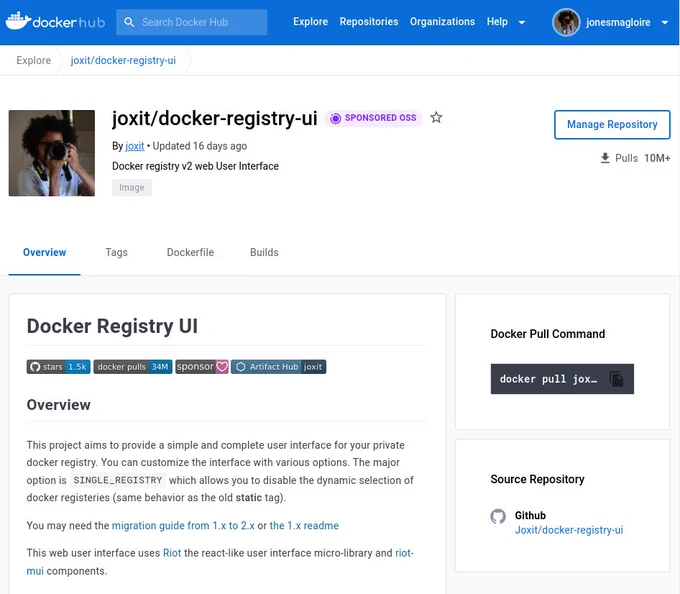
Task: Click the Docker registry v2 web User Interface description
Action: 195,166
